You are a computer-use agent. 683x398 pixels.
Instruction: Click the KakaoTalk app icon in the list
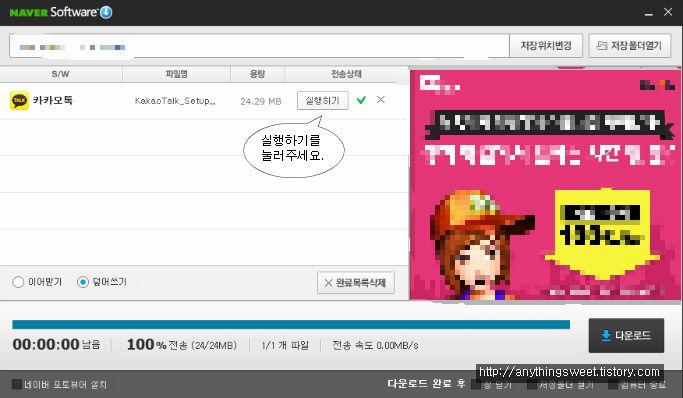[x=19, y=101]
